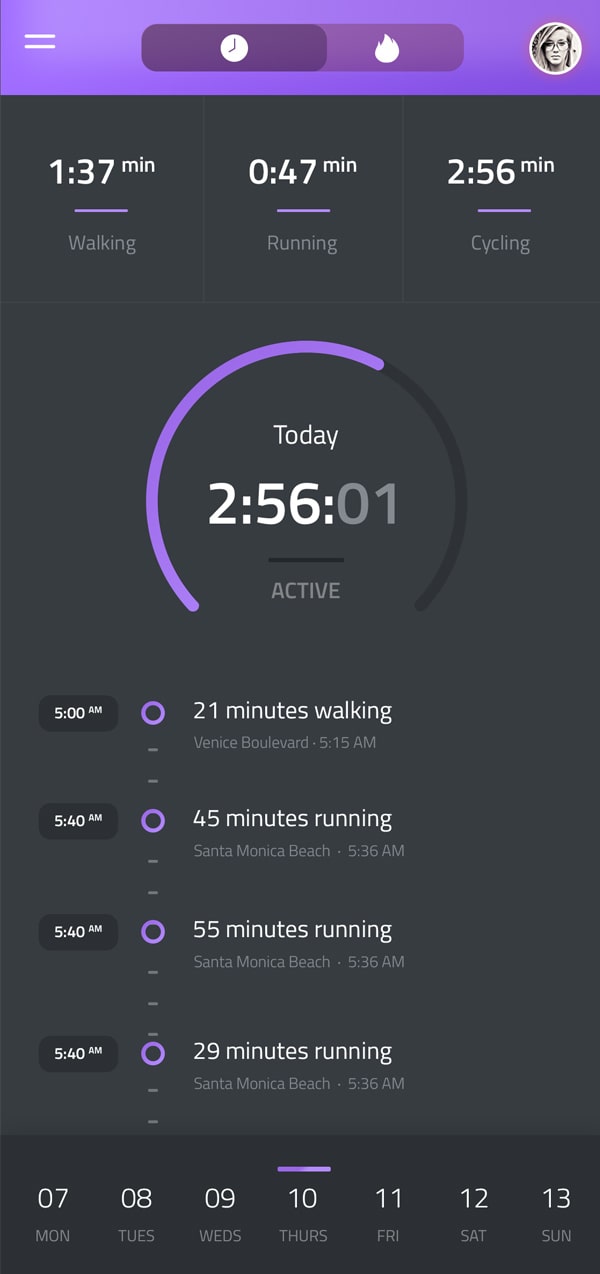Tap the 5:00 AM time badge
This screenshot has height=1274, width=600.
click(78, 713)
